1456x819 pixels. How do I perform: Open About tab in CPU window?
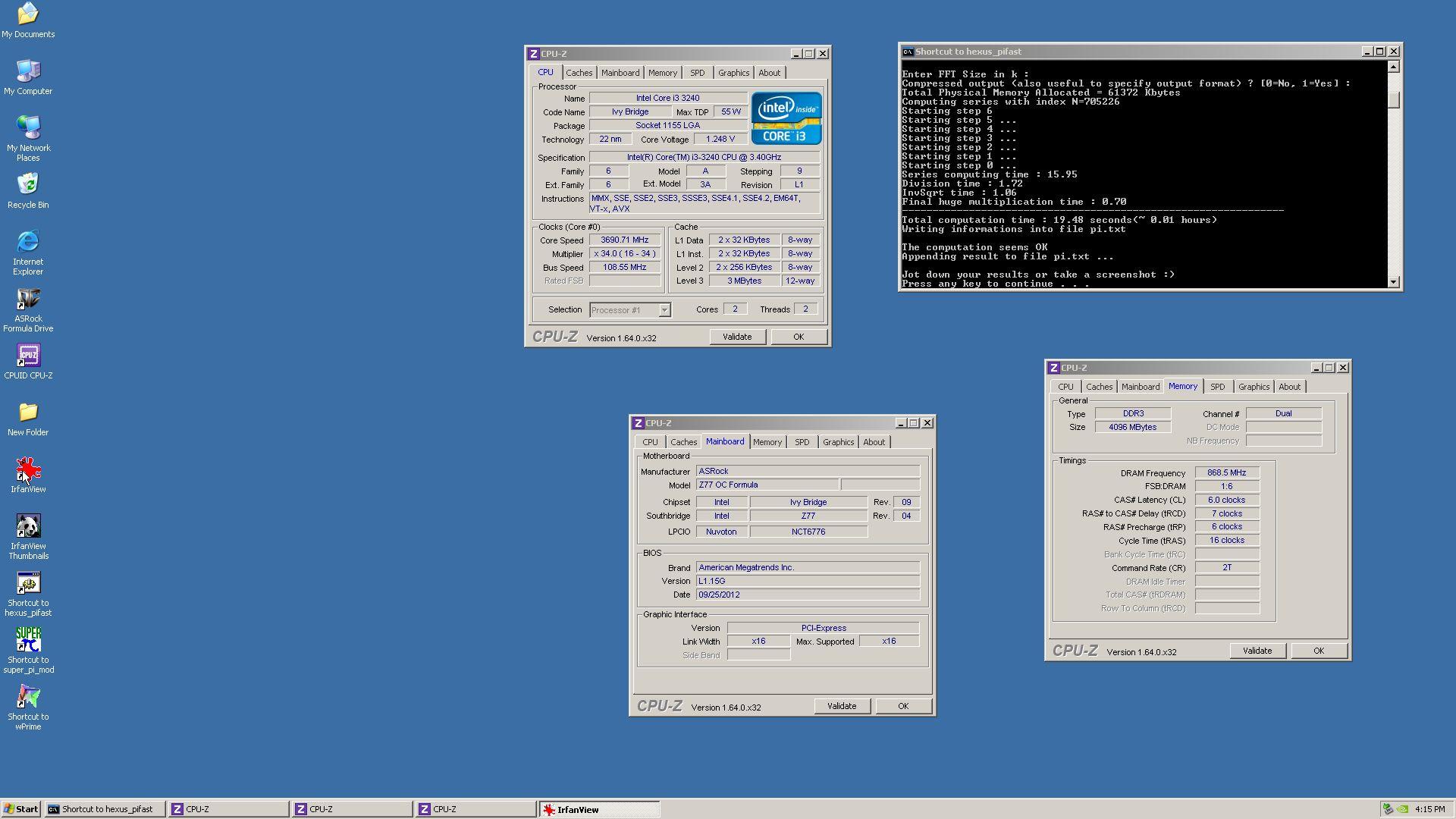(x=770, y=73)
